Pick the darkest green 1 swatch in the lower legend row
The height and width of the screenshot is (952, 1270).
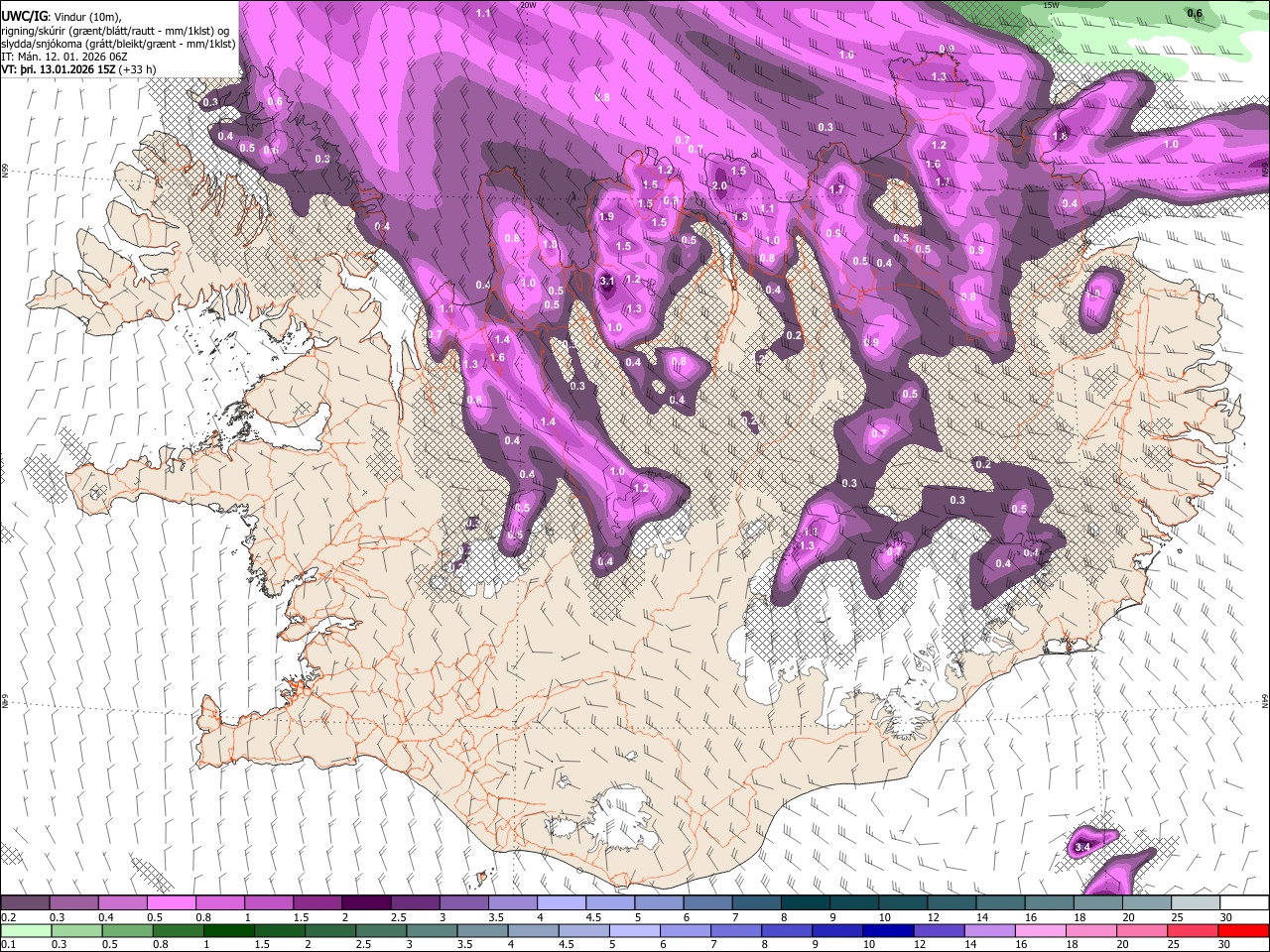pos(229,930)
